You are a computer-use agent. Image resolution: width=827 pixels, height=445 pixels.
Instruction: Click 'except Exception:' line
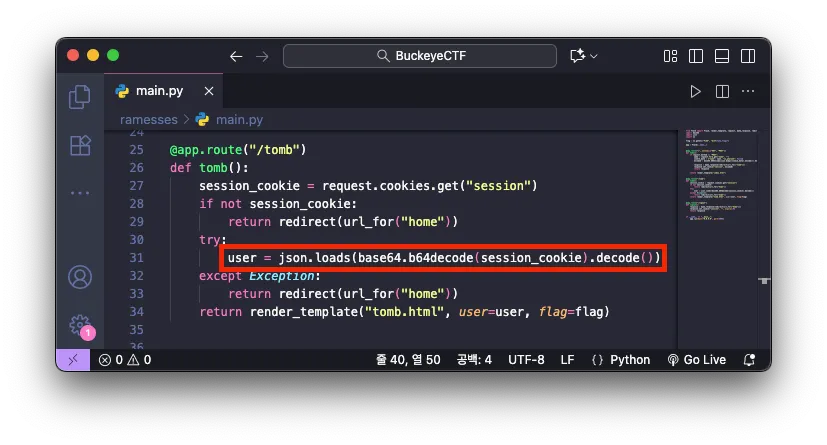click(x=259, y=276)
